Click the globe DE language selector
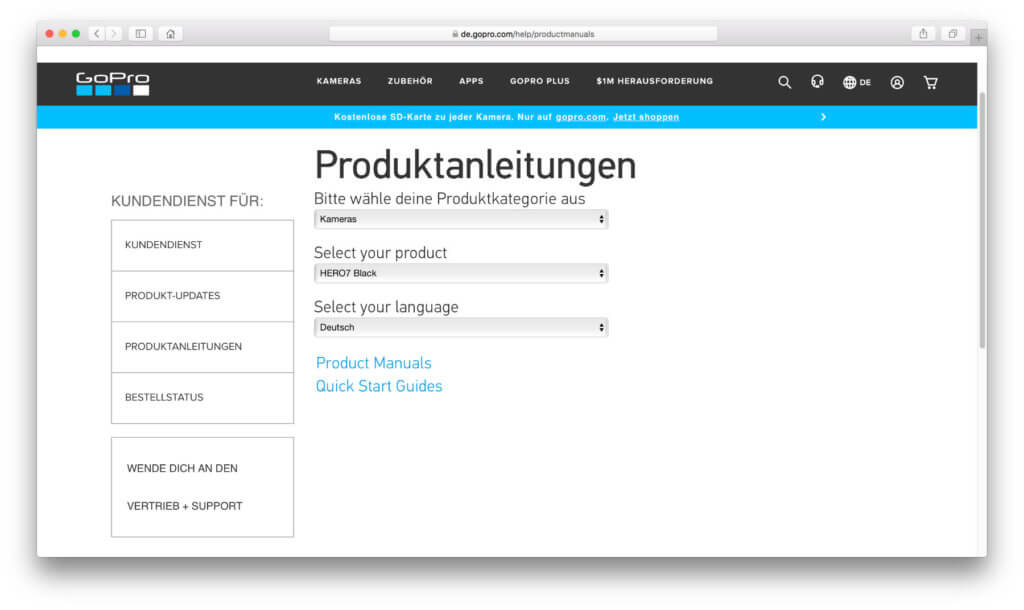 click(x=857, y=82)
